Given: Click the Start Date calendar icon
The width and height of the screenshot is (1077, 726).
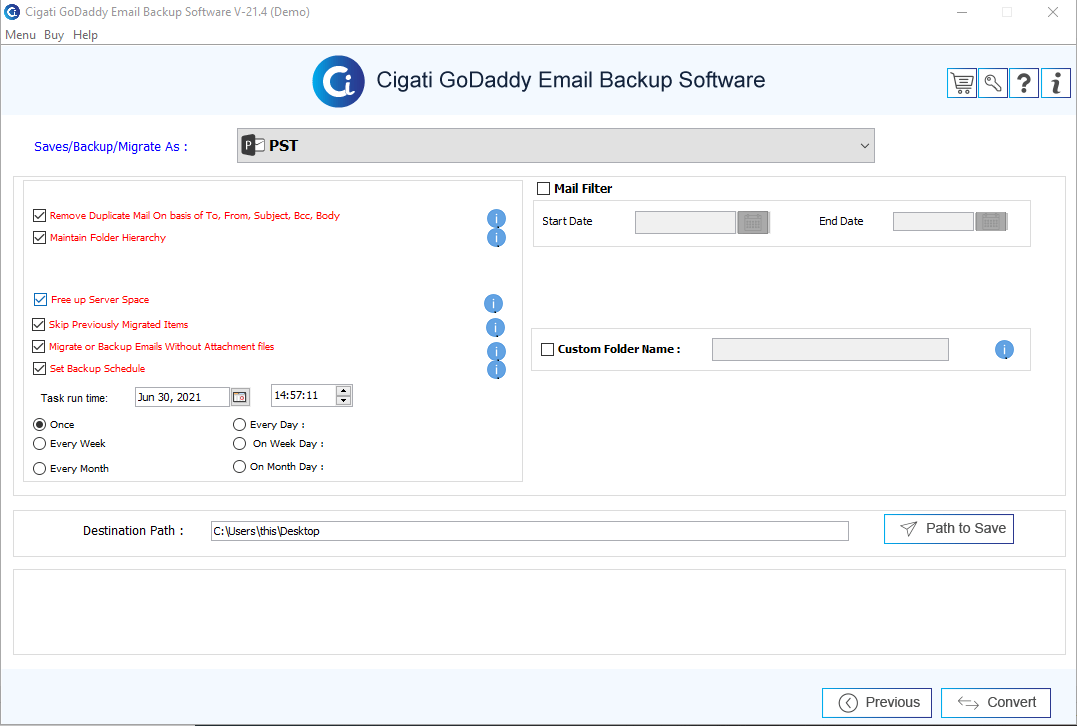Looking at the screenshot, I should (x=753, y=223).
